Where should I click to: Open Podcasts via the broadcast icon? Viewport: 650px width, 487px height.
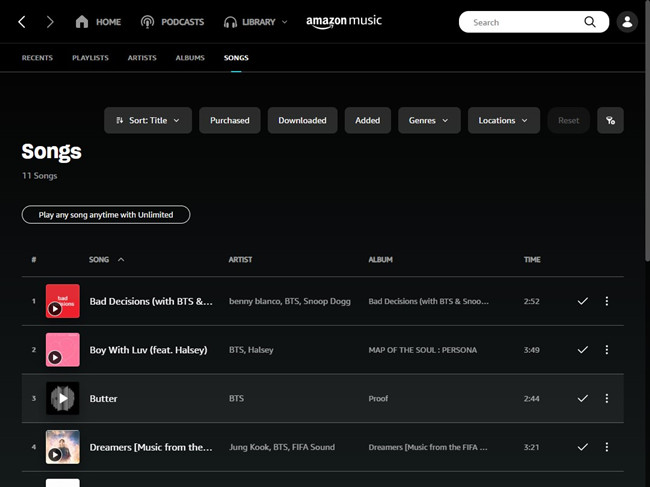click(147, 22)
